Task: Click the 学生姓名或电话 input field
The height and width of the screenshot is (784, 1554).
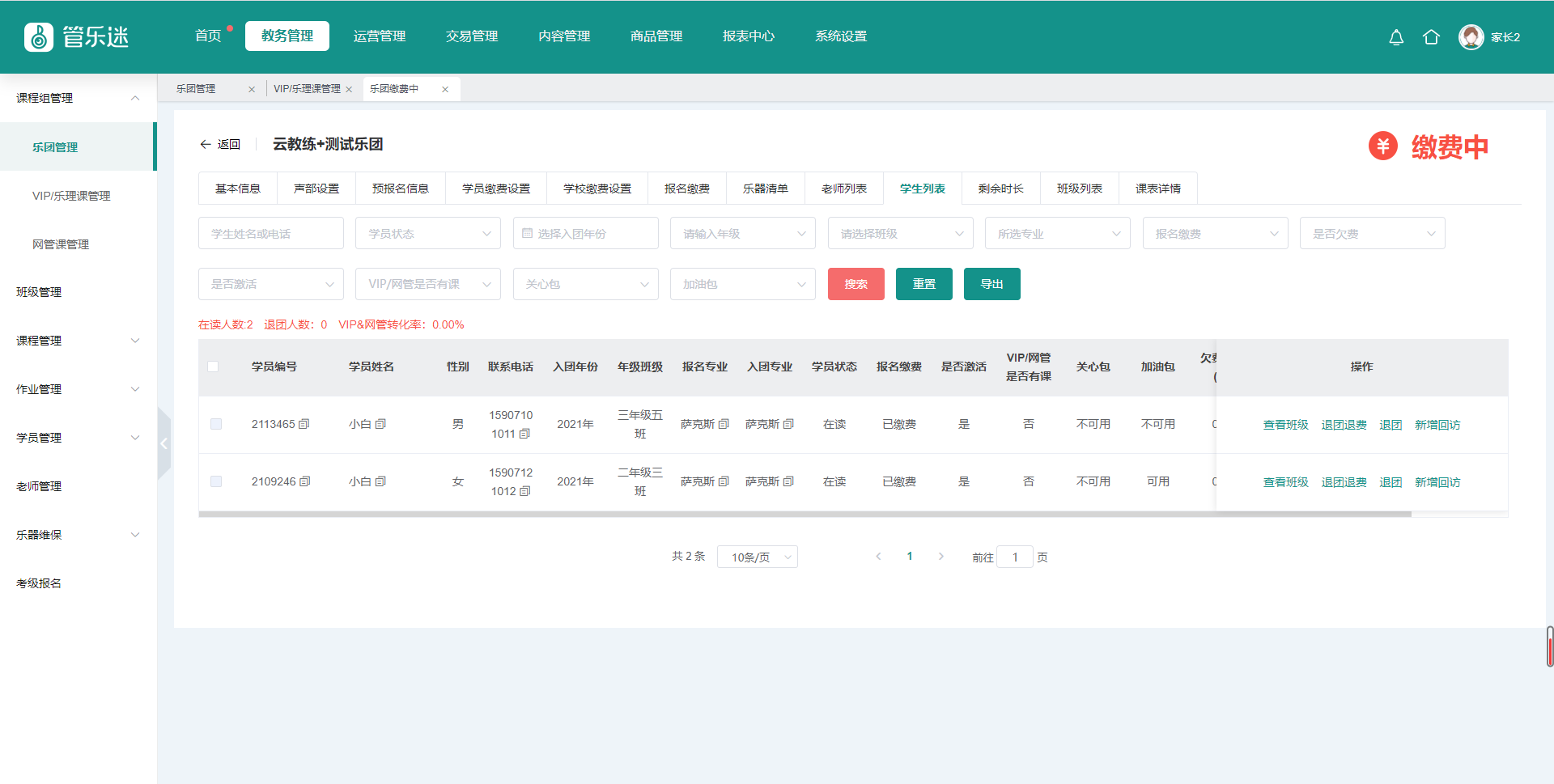Action: pos(271,234)
